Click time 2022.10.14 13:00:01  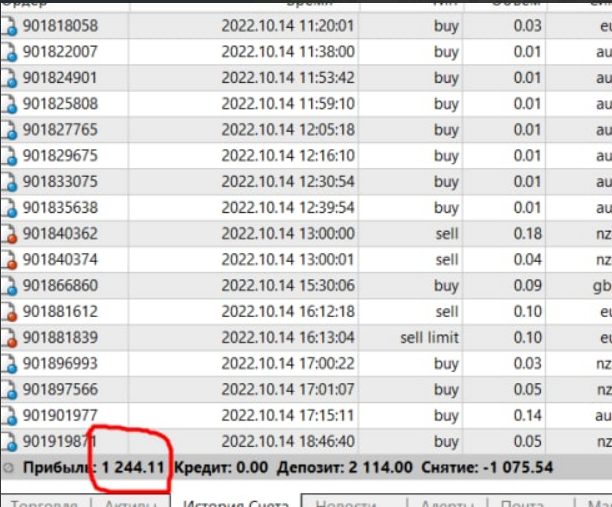tap(288, 260)
